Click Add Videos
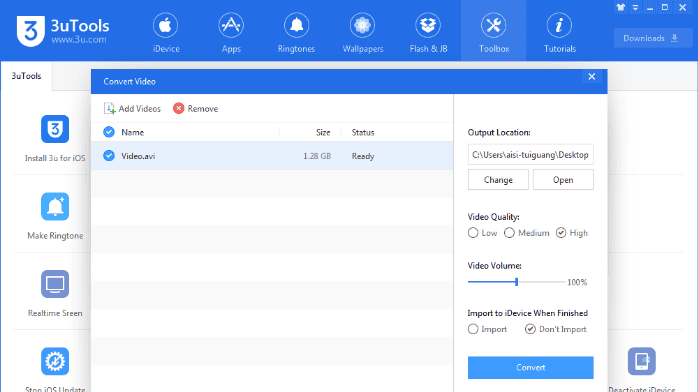 point(132,109)
